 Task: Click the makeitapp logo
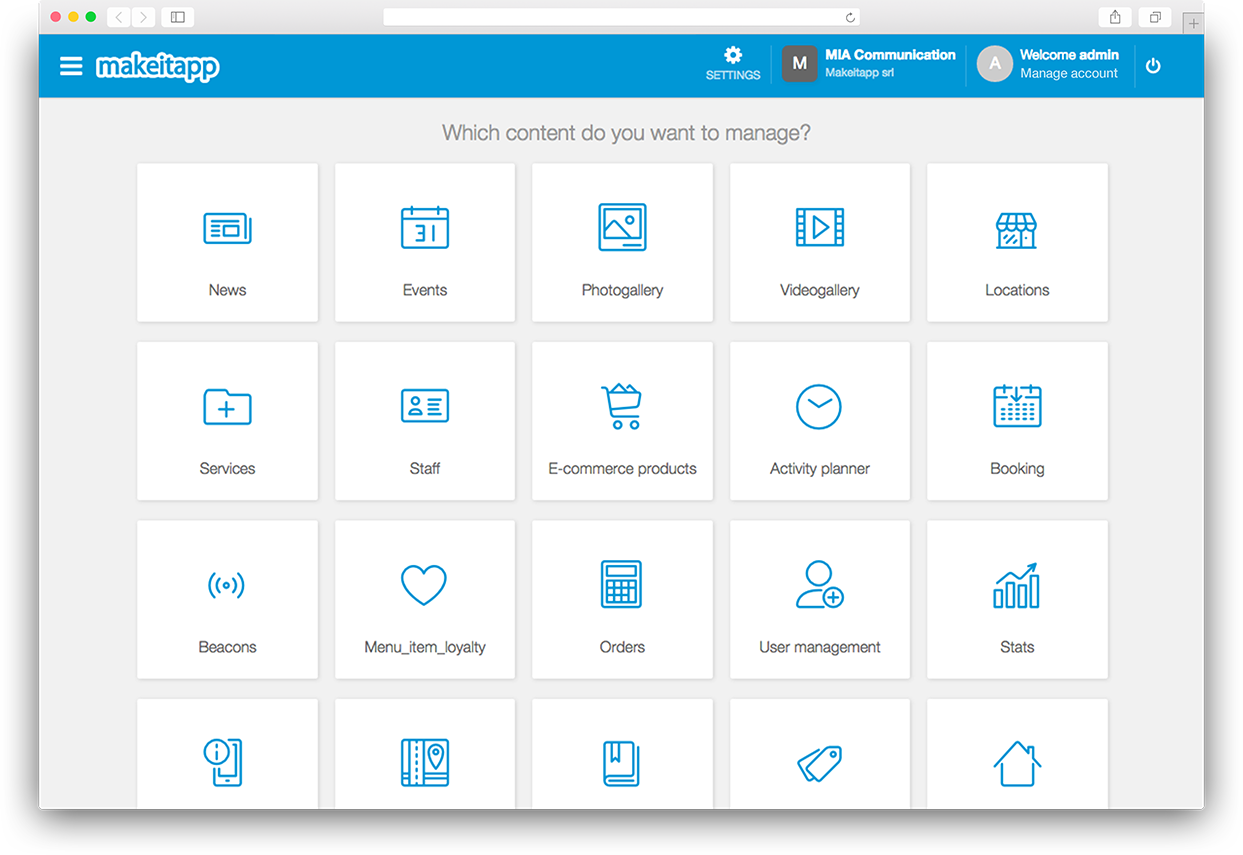pos(158,67)
